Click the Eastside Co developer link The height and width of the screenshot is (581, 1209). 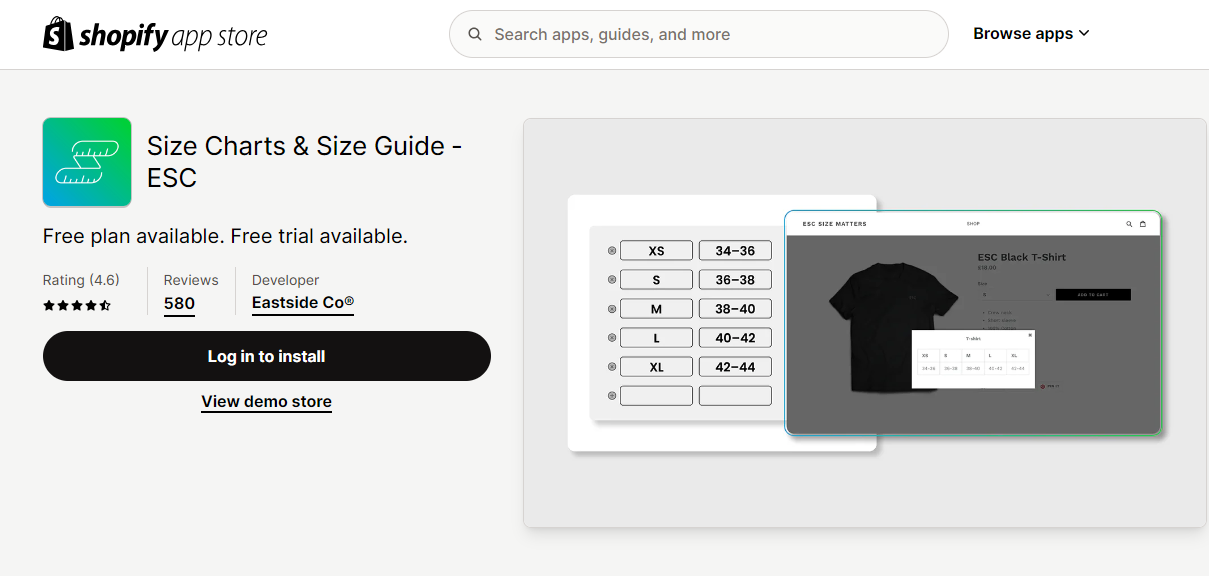[302, 303]
